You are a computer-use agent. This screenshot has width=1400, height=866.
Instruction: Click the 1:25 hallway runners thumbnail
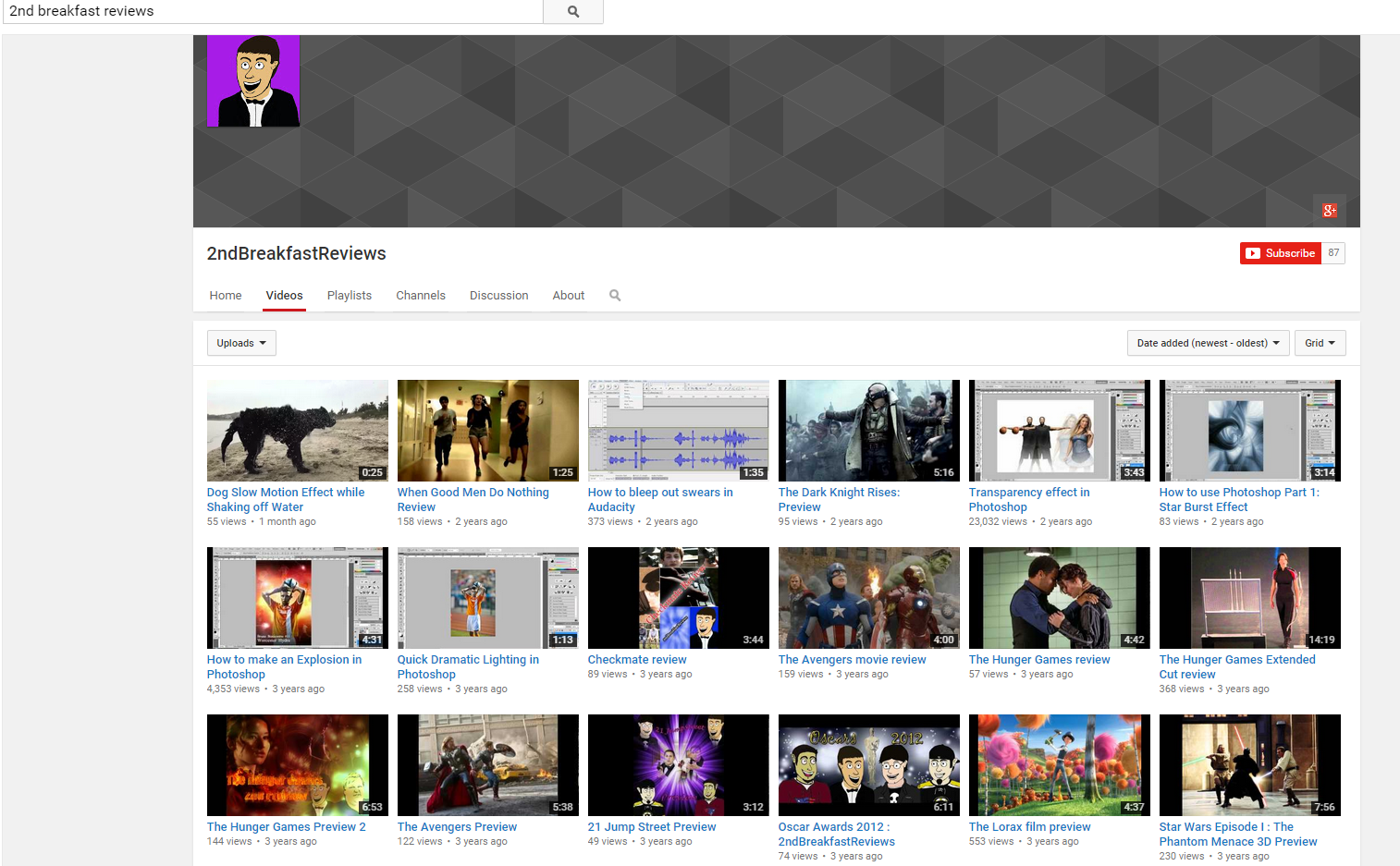click(488, 431)
